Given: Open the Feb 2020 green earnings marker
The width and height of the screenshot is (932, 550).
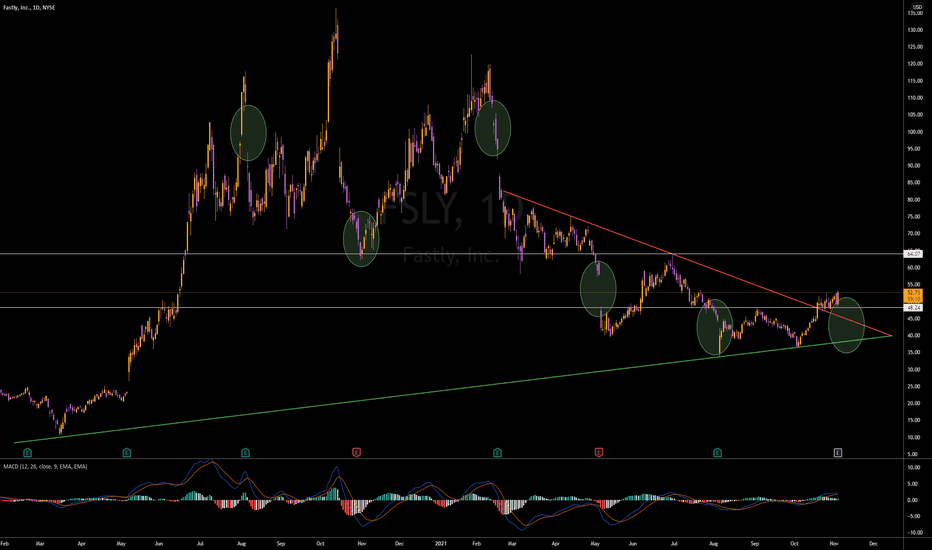Looking at the screenshot, I should point(27,453).
